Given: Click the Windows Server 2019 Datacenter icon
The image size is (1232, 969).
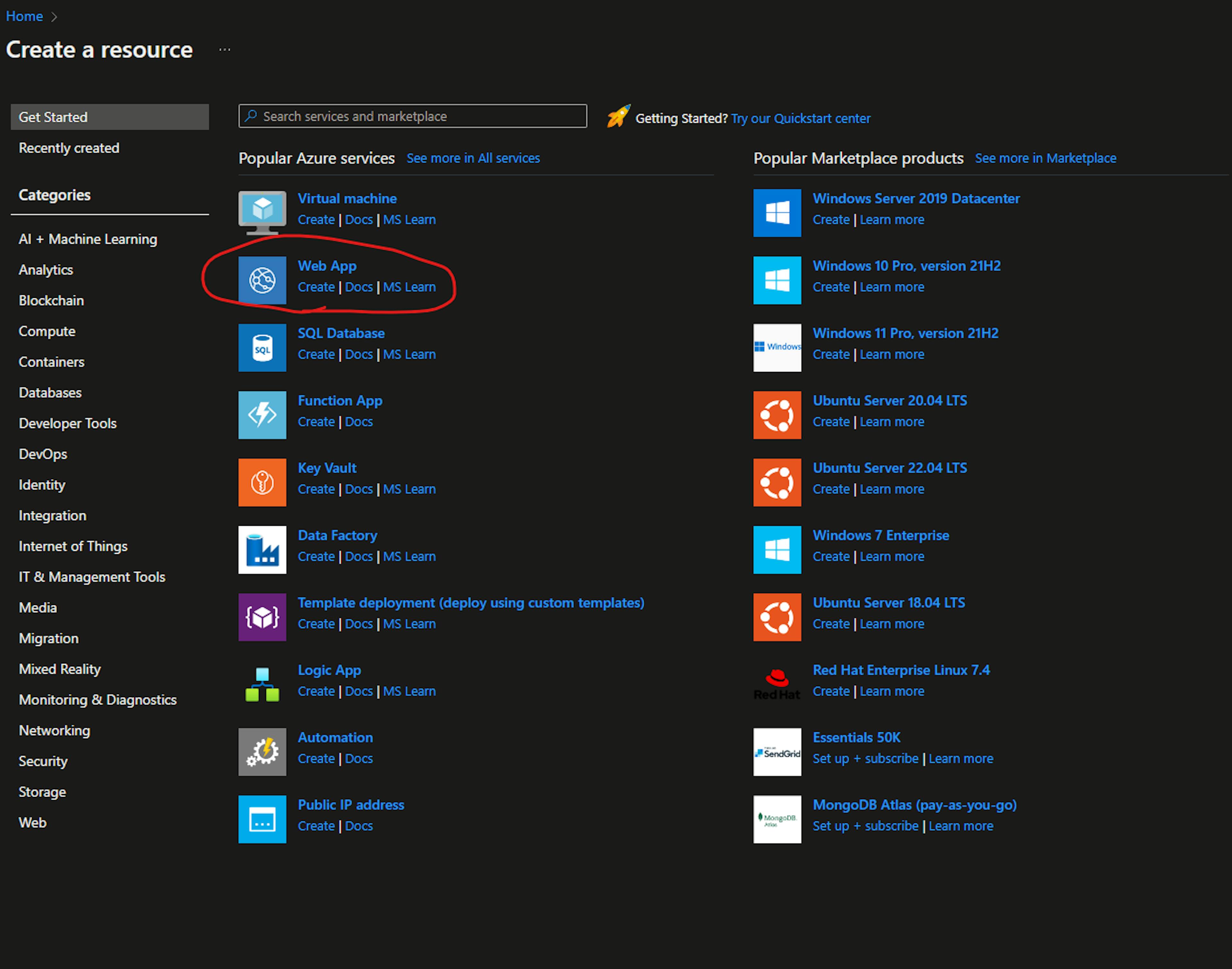Looking at the screenshot, I should (x=777, y=213).
